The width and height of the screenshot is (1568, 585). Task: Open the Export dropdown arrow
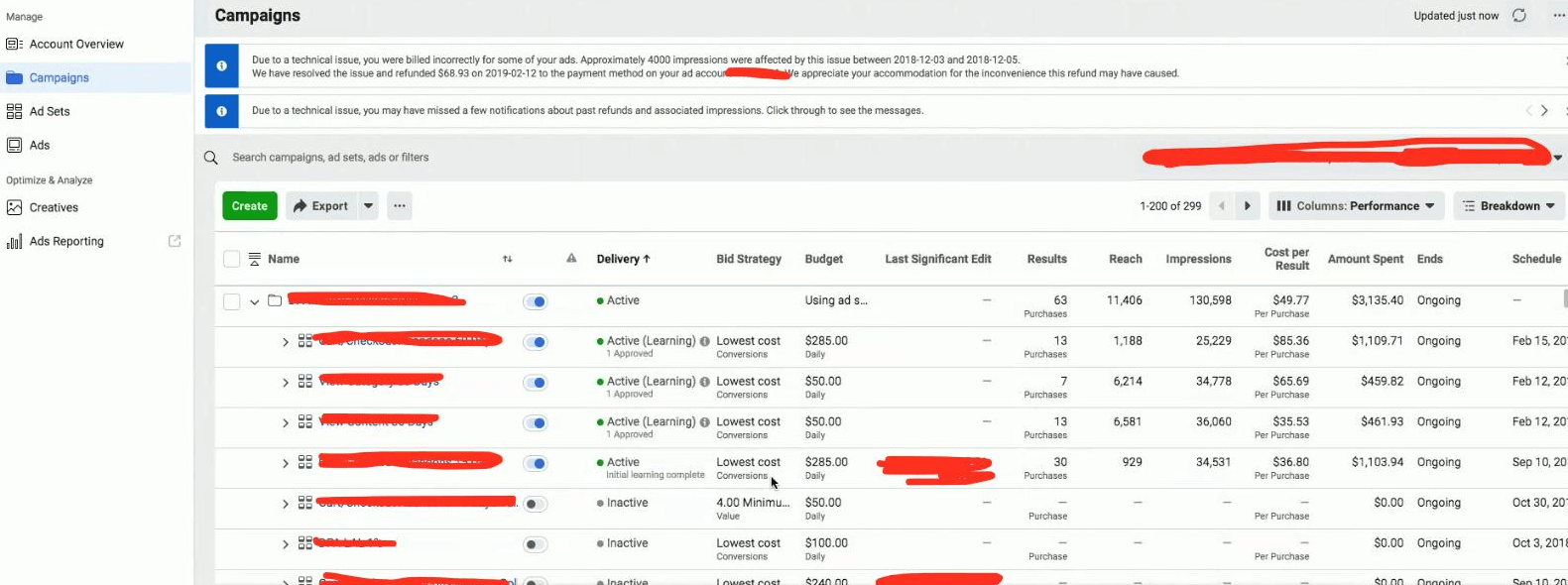click(x=368, y=206)
